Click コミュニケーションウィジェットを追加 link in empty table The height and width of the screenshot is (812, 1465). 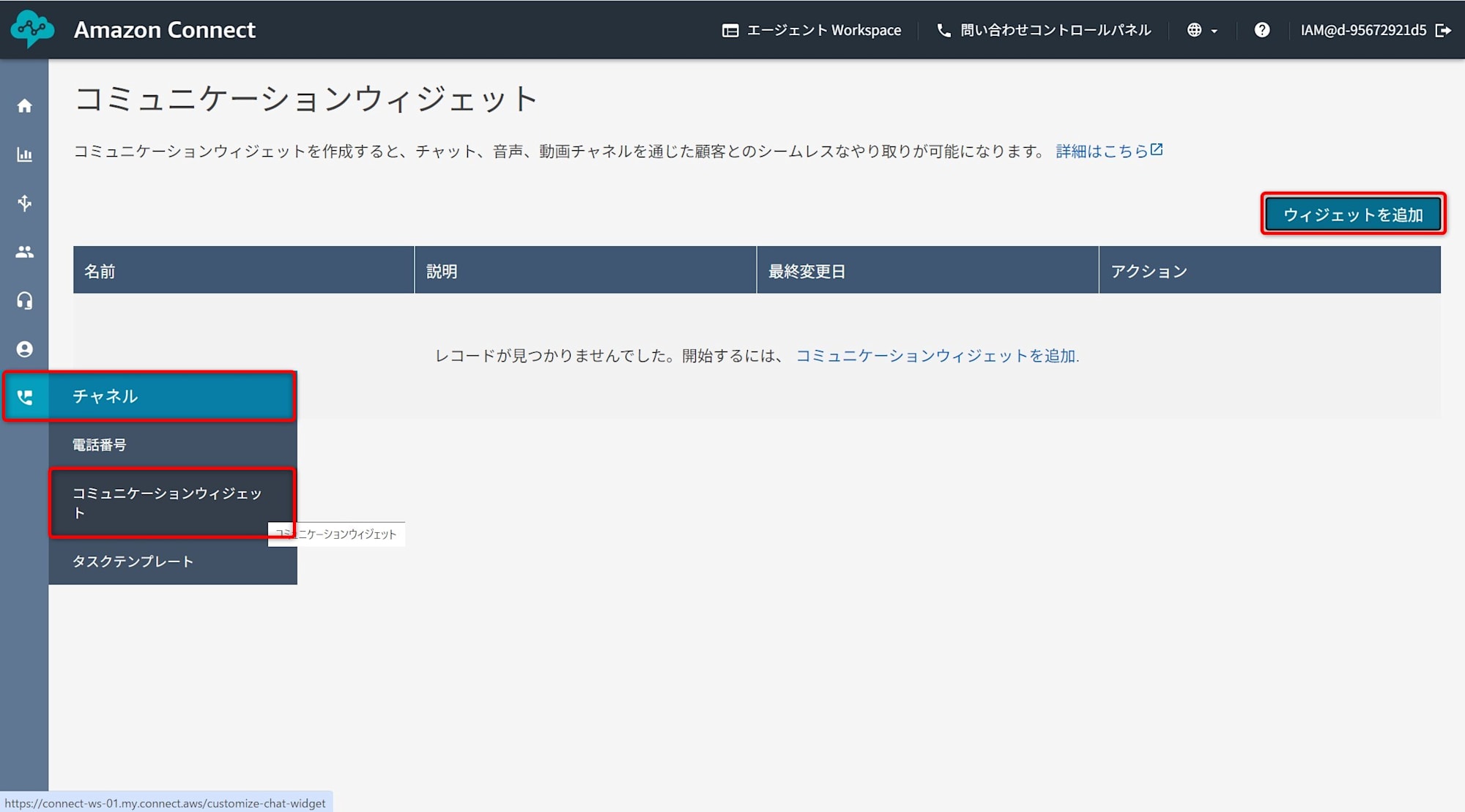click(x=935, y=355)
